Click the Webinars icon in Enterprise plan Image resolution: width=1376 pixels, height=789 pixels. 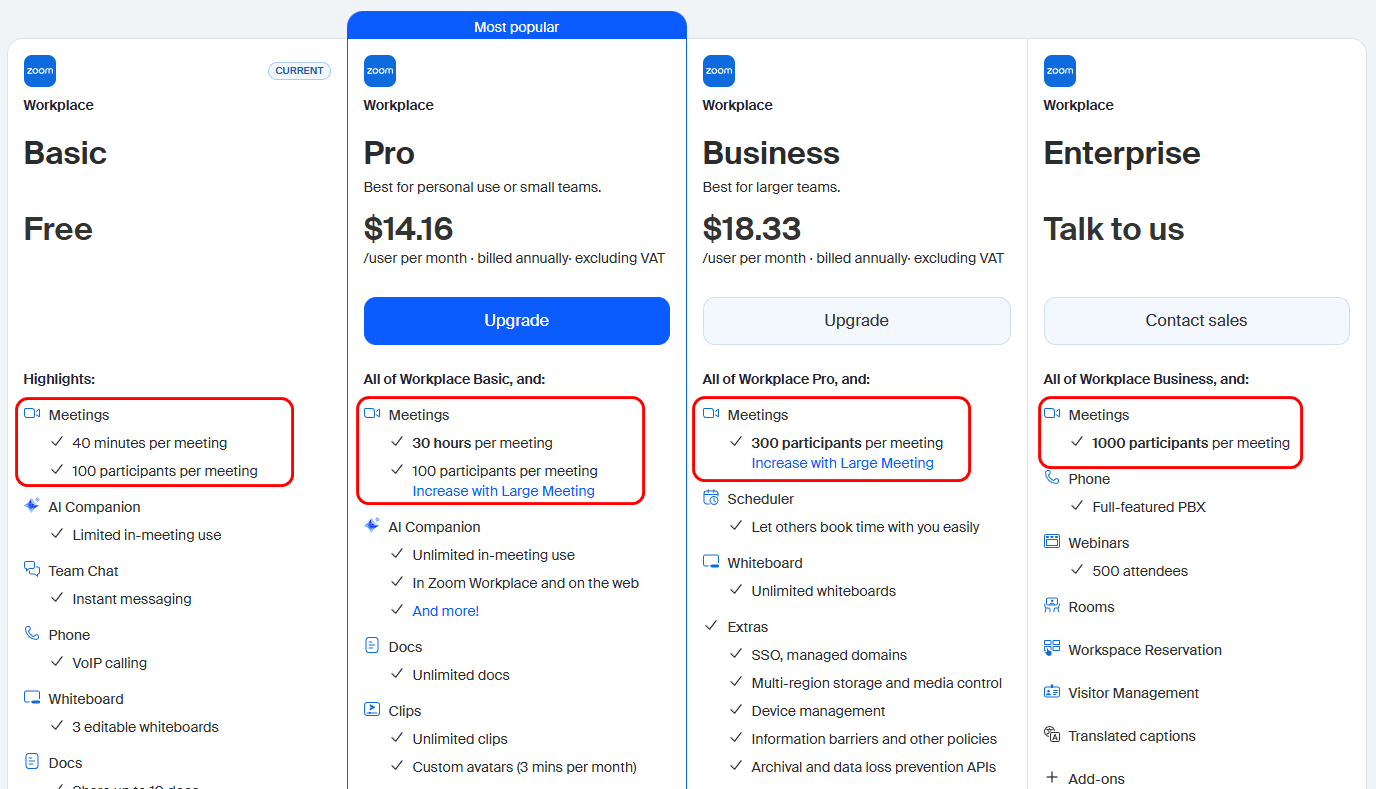click(x=1052, y=542)
